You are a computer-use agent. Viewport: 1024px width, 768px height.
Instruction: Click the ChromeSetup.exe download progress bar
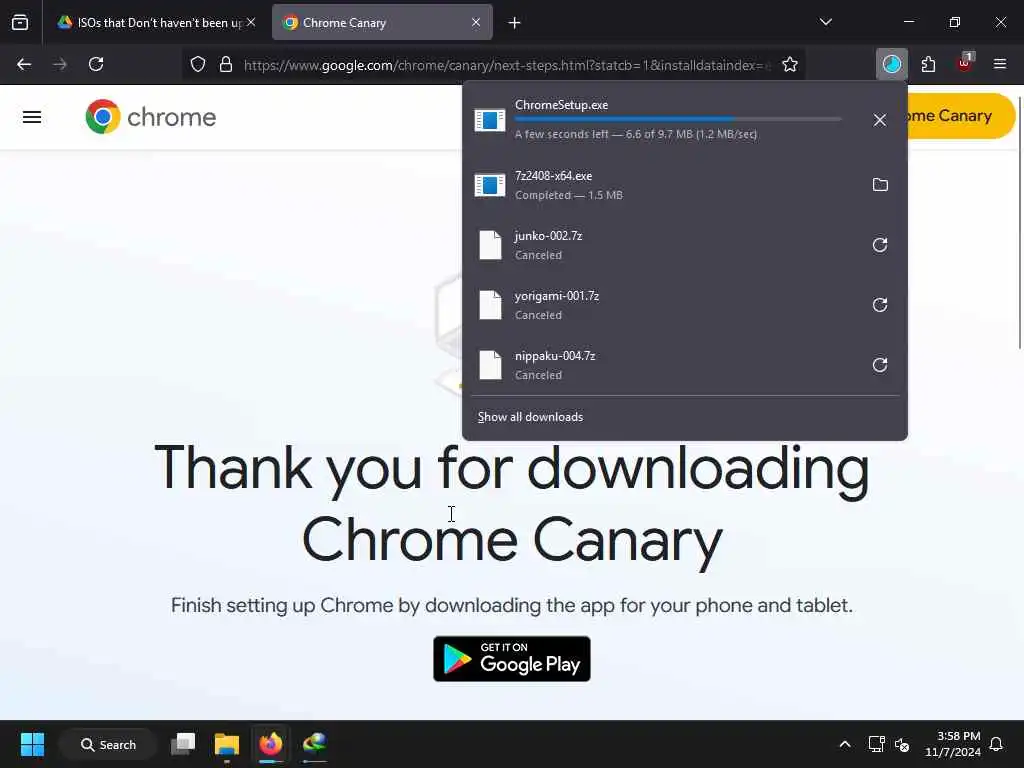pyautogui.click(x=678, y=119)
